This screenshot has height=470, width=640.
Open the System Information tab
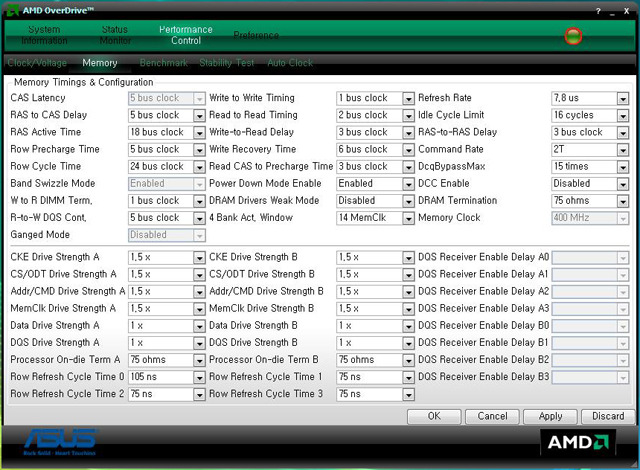point(44,35)
